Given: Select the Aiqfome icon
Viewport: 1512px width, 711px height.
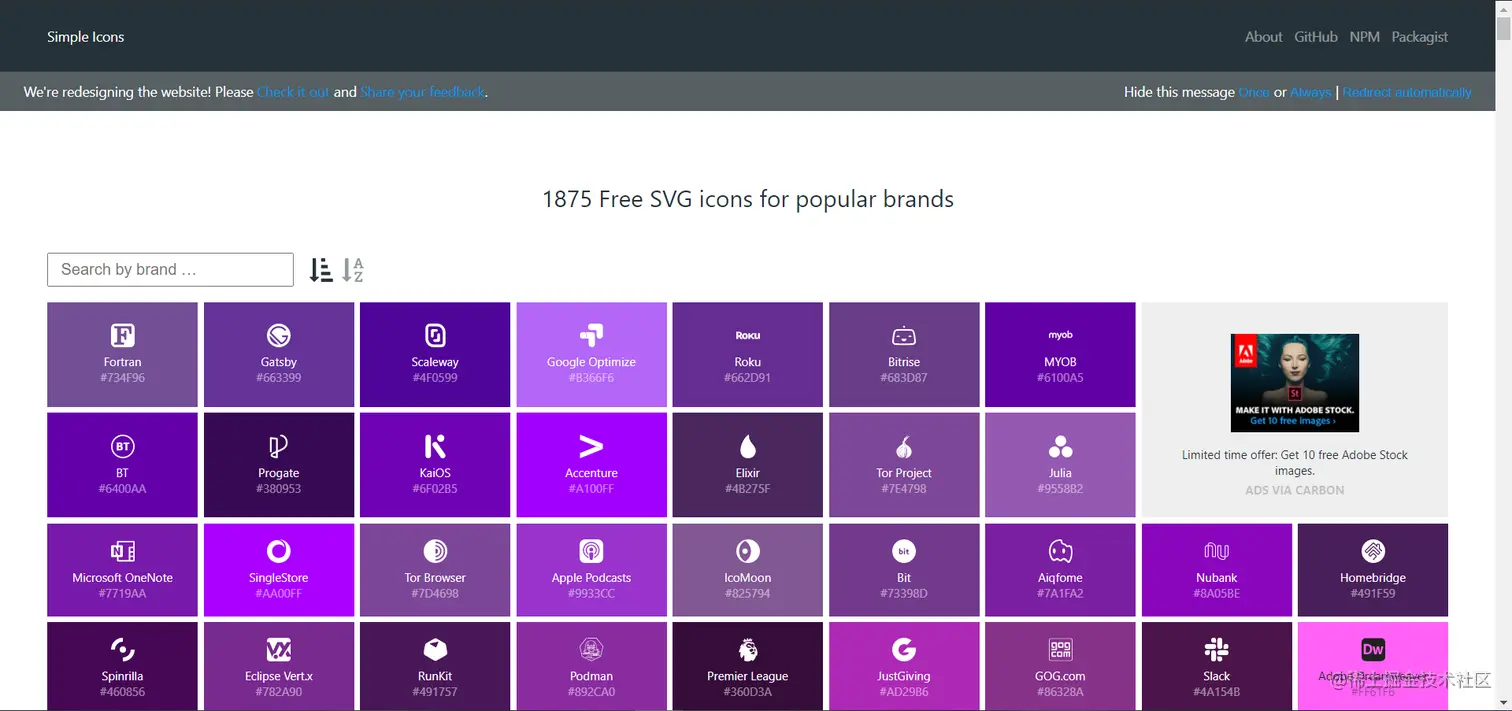Looking at the screenshot, I should point(1060,551).
